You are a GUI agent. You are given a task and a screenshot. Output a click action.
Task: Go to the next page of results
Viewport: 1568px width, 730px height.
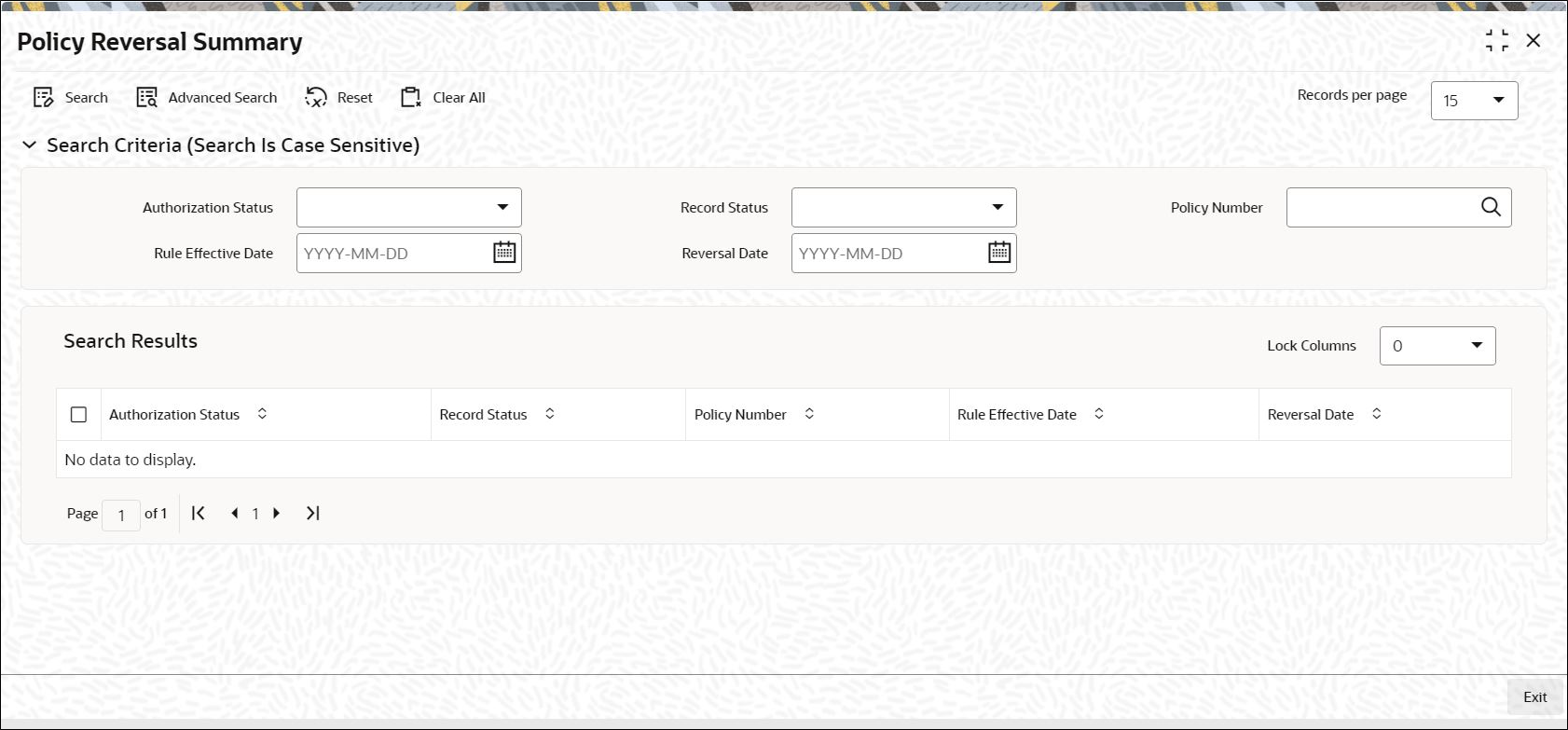(x=276, y=513)
